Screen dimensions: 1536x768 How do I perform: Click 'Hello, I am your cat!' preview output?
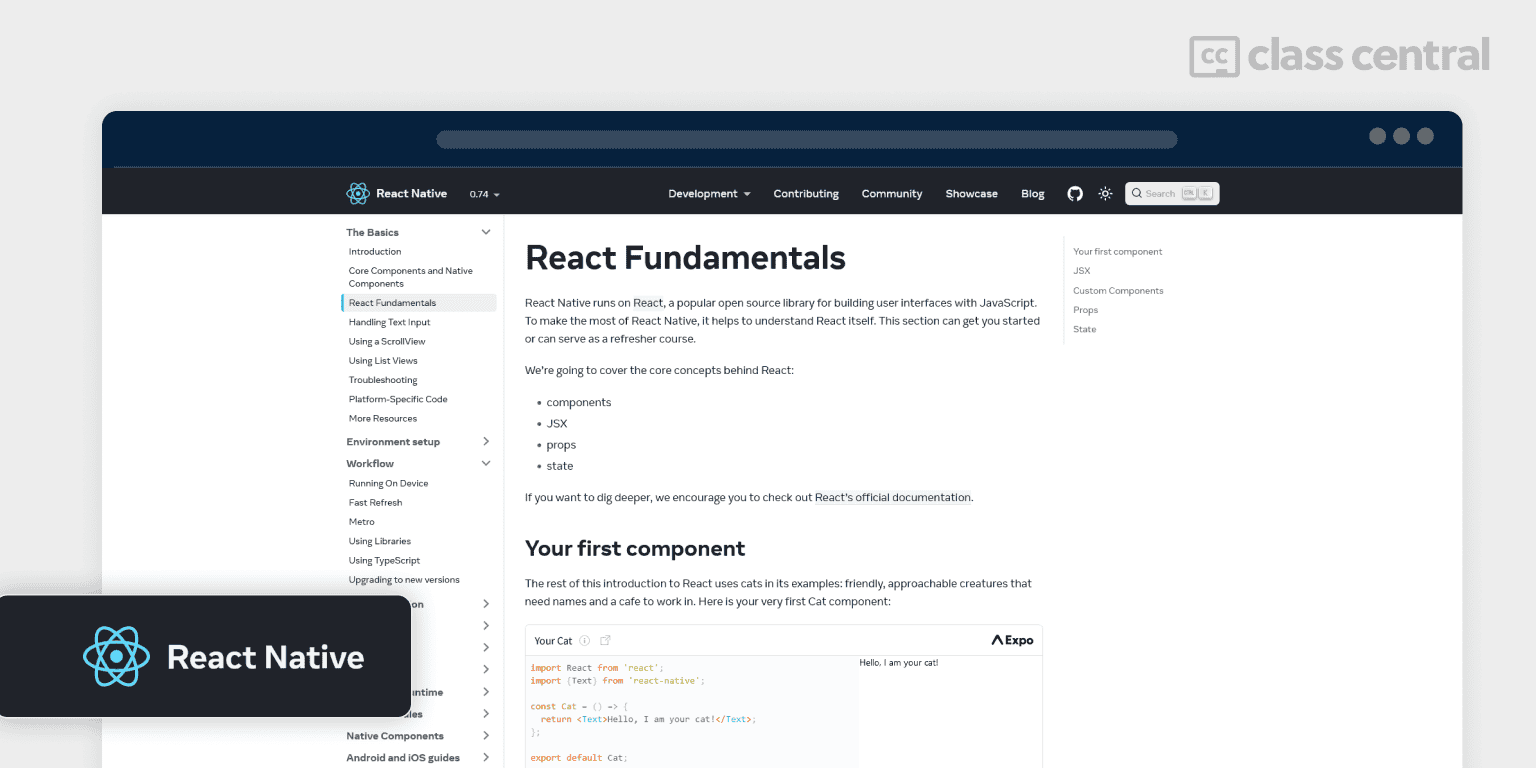[900, 663]
